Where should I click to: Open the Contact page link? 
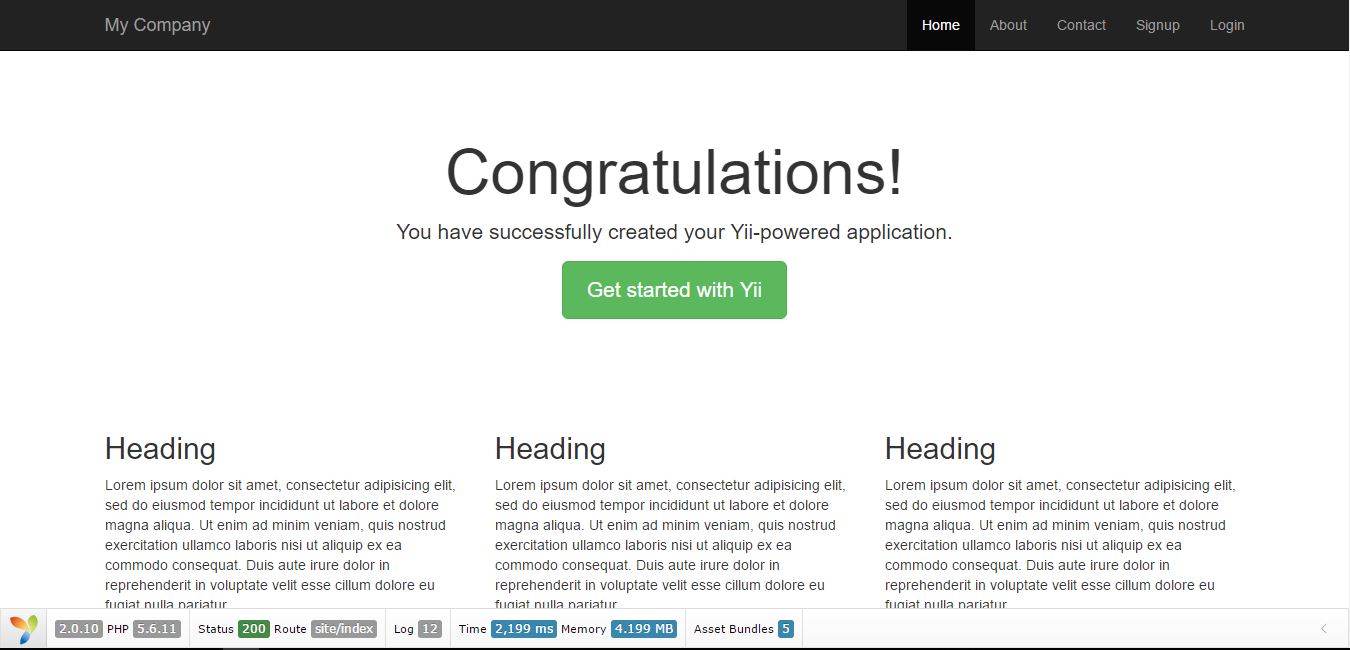[x=1081, y=25]
